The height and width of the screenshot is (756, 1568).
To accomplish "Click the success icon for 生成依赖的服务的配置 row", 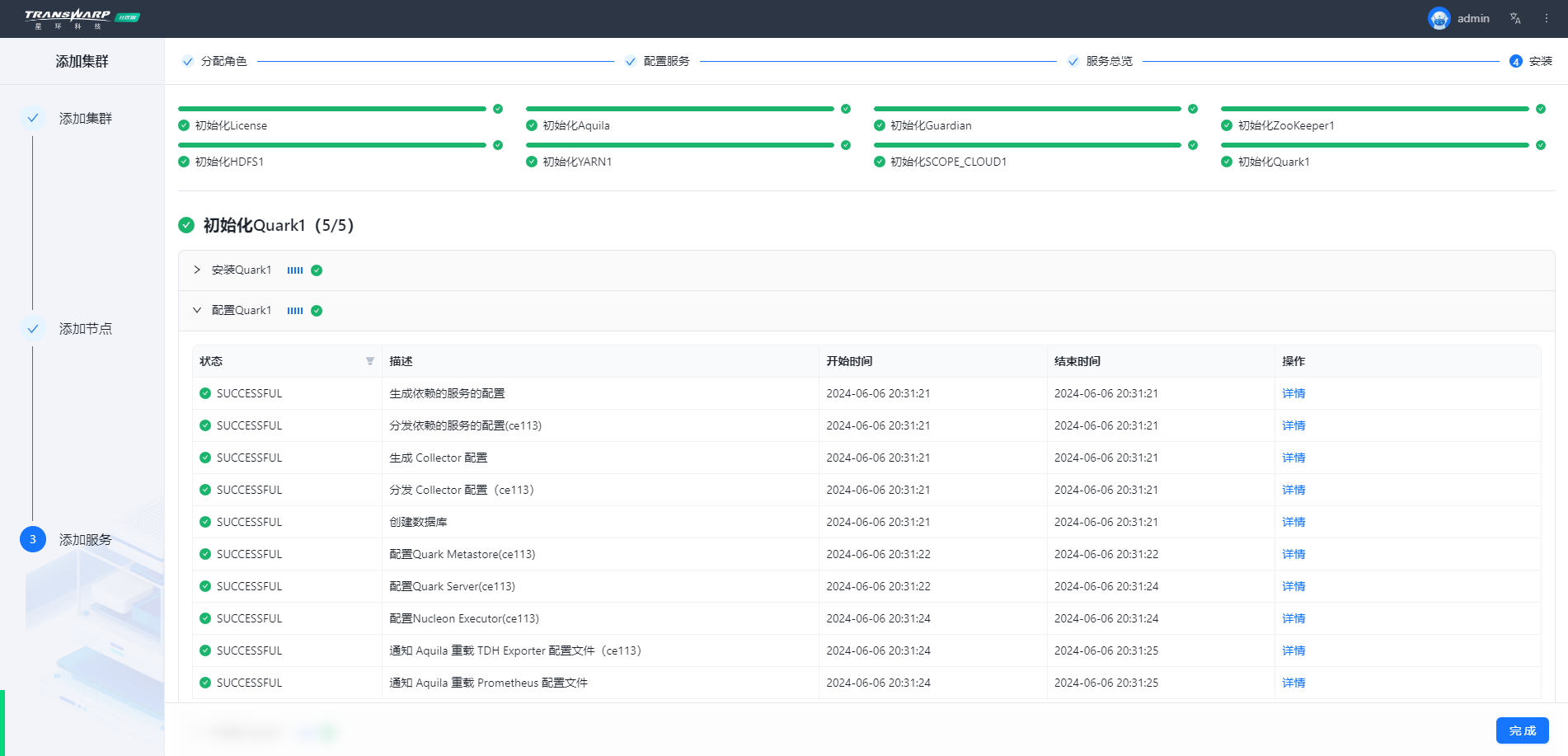I will tap(205, 393).
